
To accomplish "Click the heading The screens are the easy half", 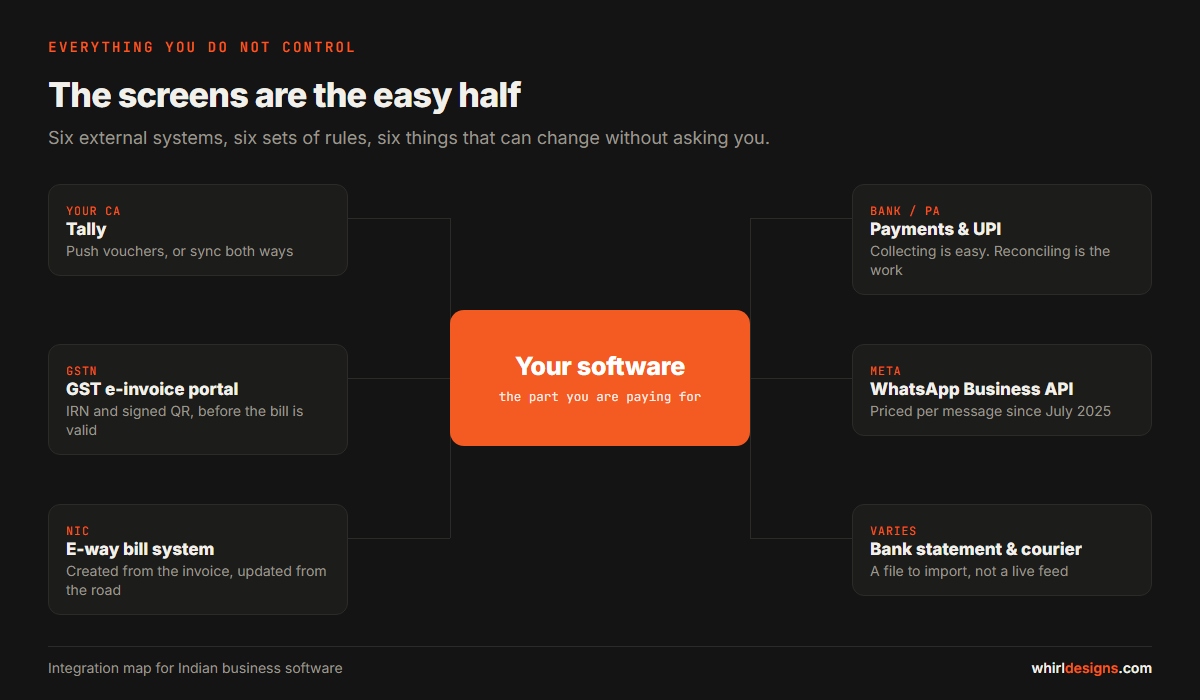I will (285, 95).
